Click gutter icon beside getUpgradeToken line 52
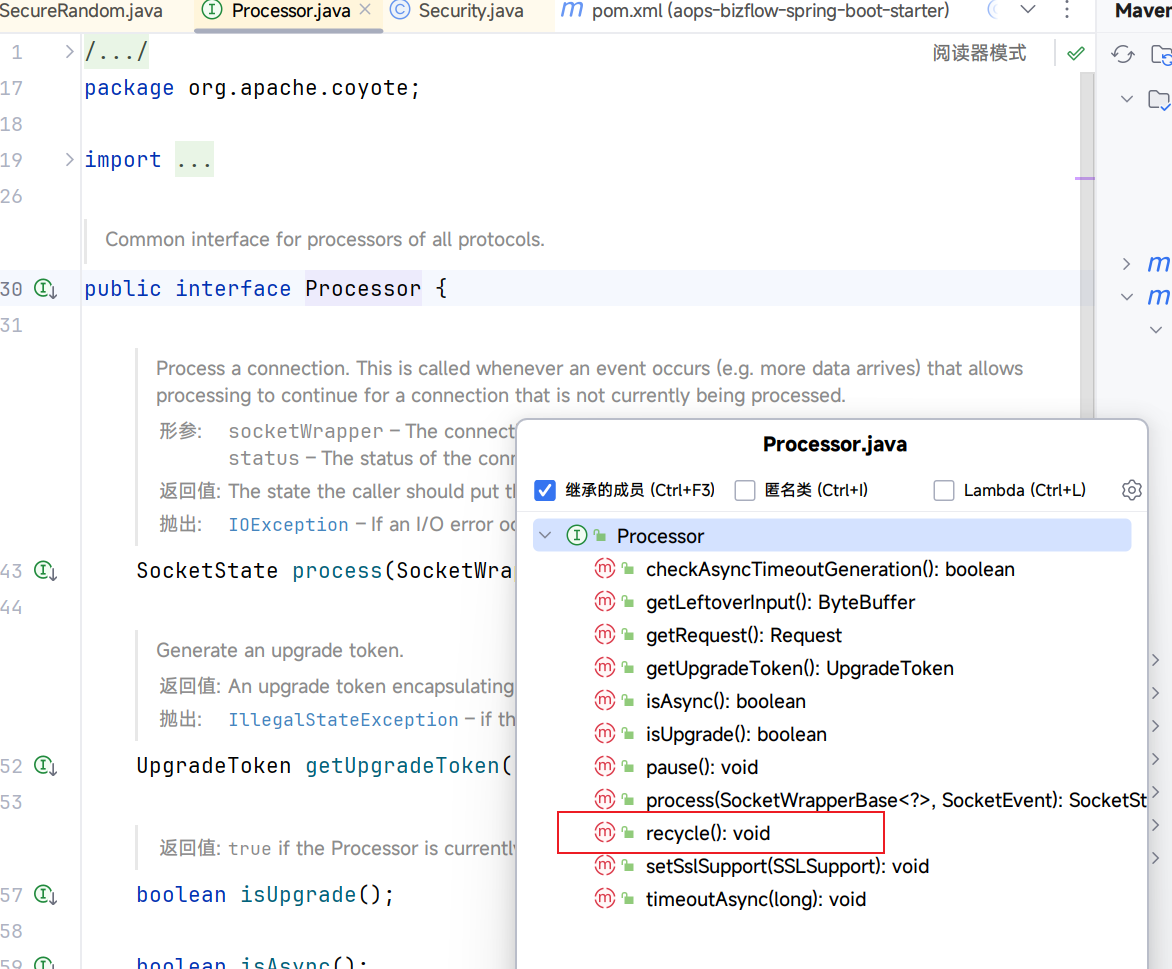 tap(46, 766)
